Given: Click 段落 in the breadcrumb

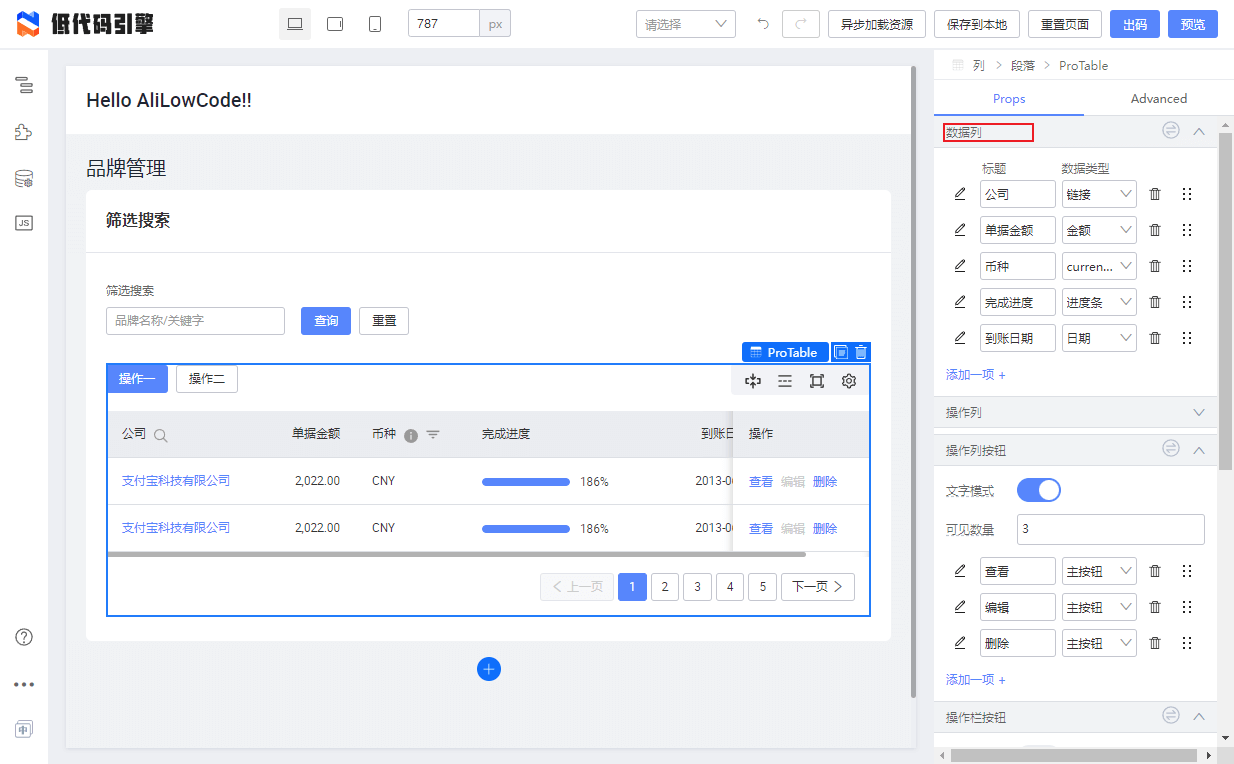Looking at the screenshot, I should (1023, 65).
